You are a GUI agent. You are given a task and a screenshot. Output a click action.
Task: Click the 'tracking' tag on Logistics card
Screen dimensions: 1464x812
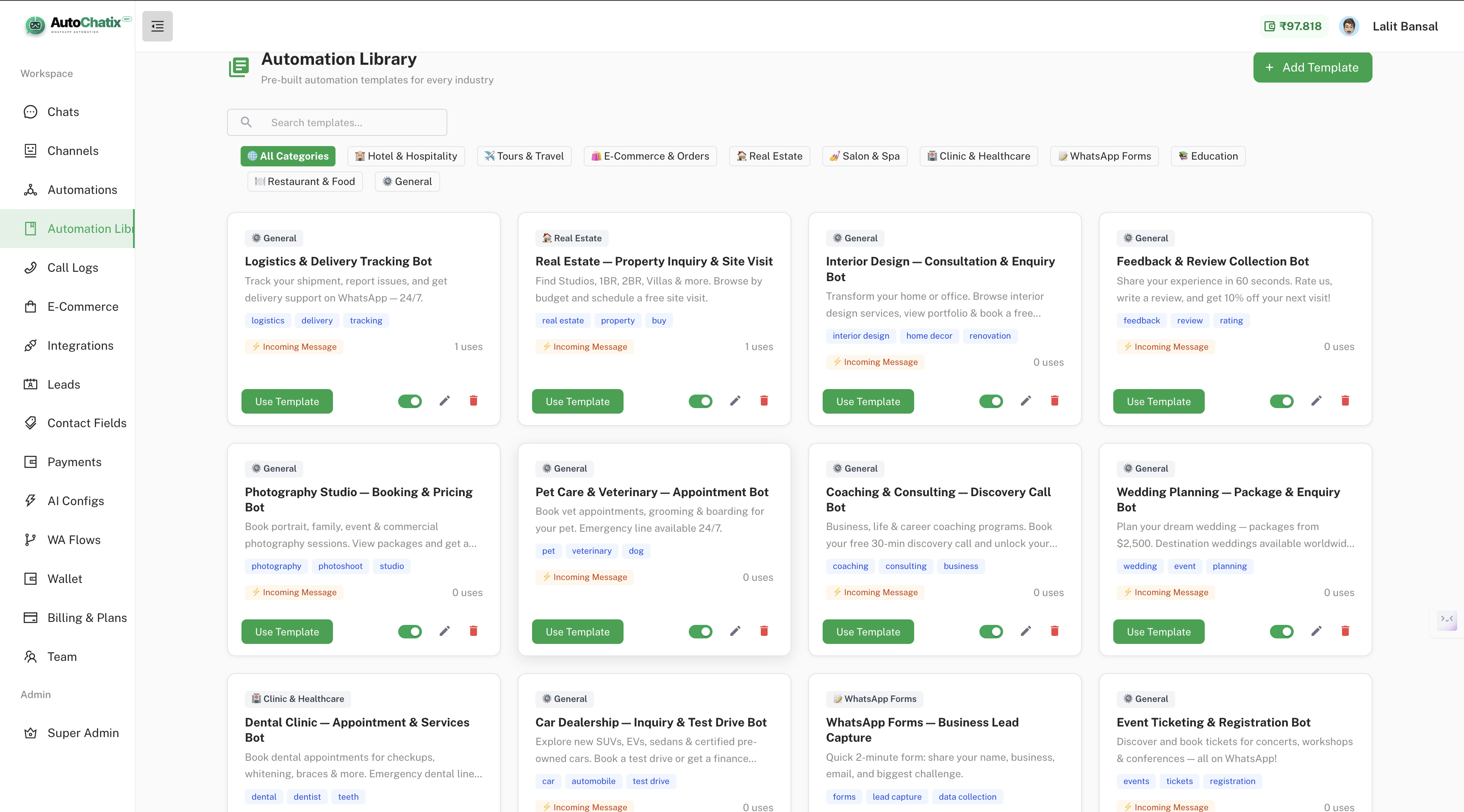366,321
